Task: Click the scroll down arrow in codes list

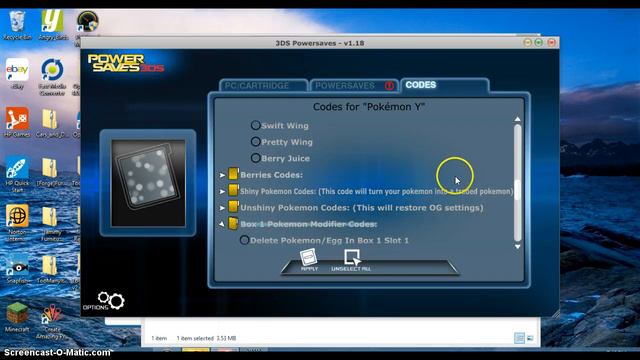Action: (518, 247)
